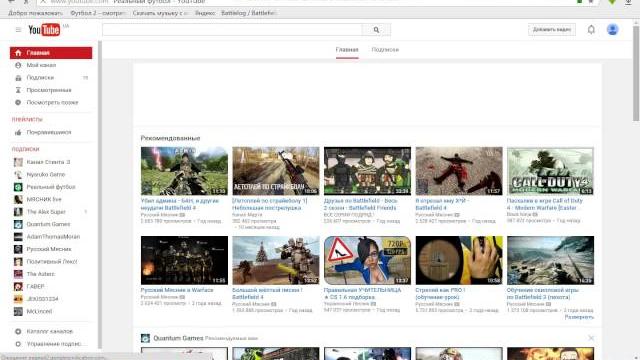
Task: Click the YouTube logo
Action: (x=44, y=30)
